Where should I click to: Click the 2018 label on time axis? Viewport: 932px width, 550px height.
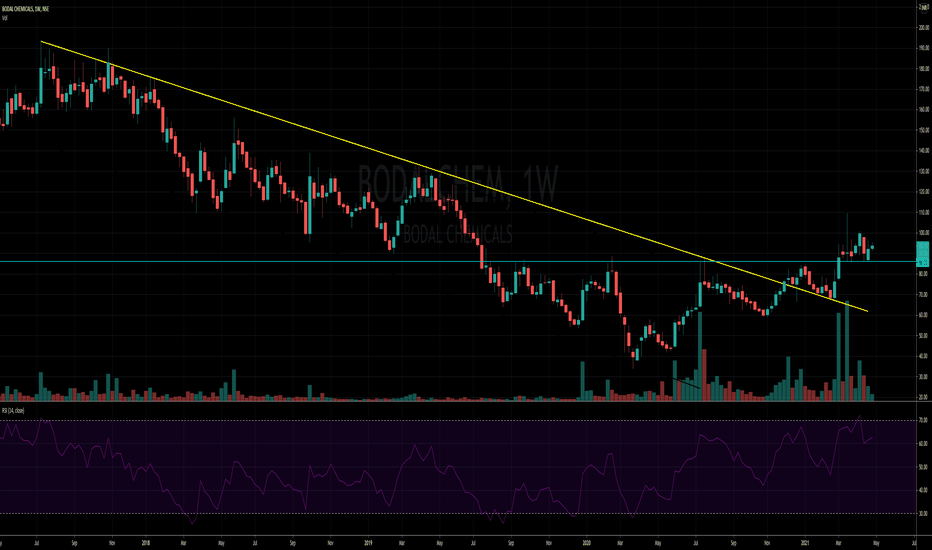click(x=146, y=543)
